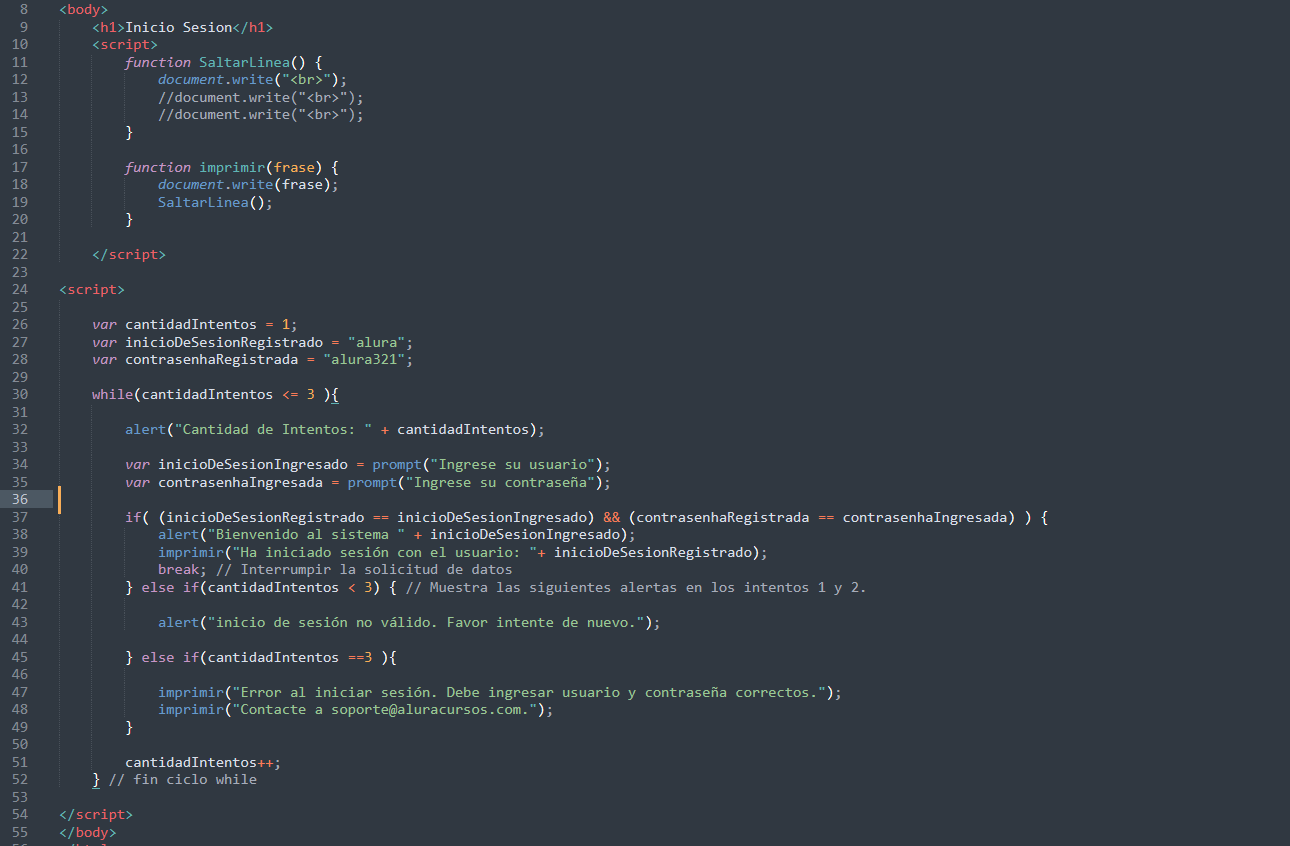Click 'var contrasenhaIngresada' on line 35
Screen dimensions: 1290x846
tap(224, 482)
